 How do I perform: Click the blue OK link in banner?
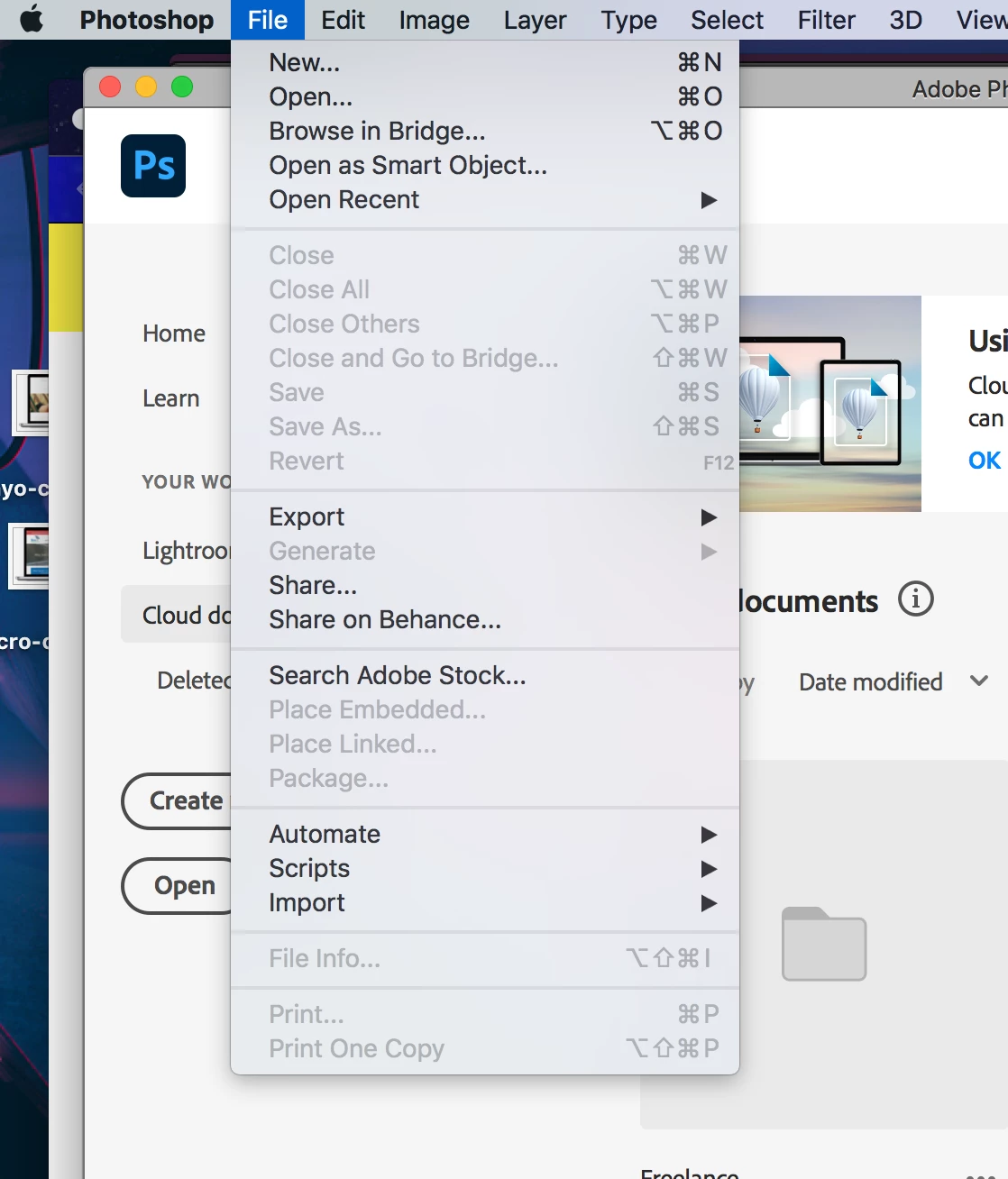985,461
